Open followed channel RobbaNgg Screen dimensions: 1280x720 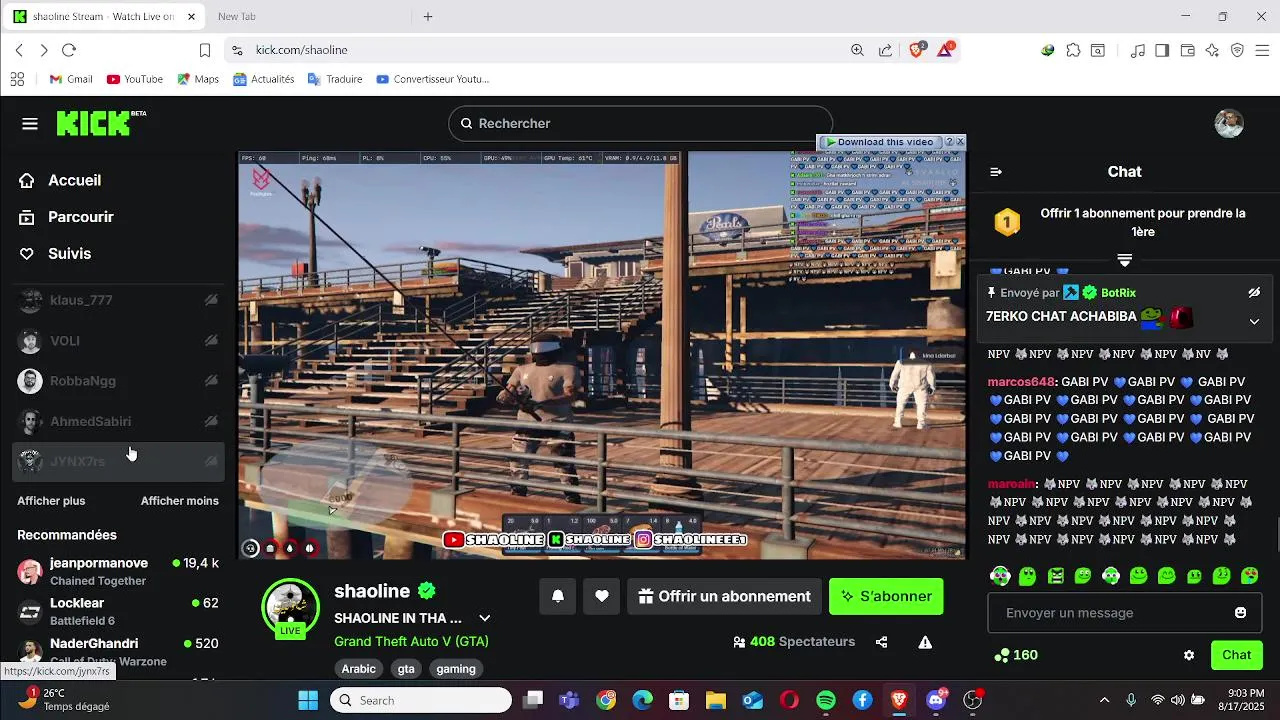coord(119,381)
